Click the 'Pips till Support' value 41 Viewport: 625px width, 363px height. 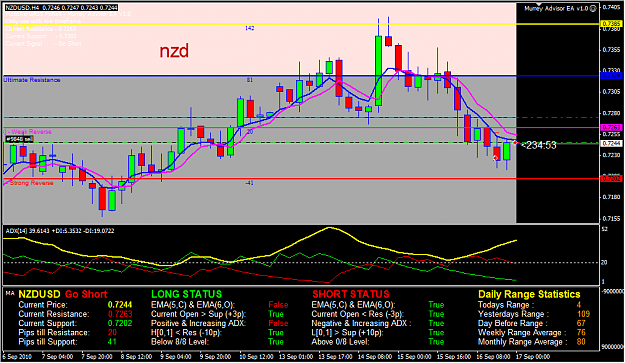click(112, 342)
